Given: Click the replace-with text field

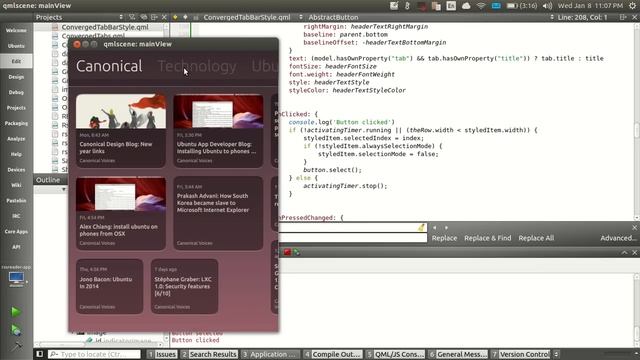Looking at the screenshot, I should click(353, 238).
